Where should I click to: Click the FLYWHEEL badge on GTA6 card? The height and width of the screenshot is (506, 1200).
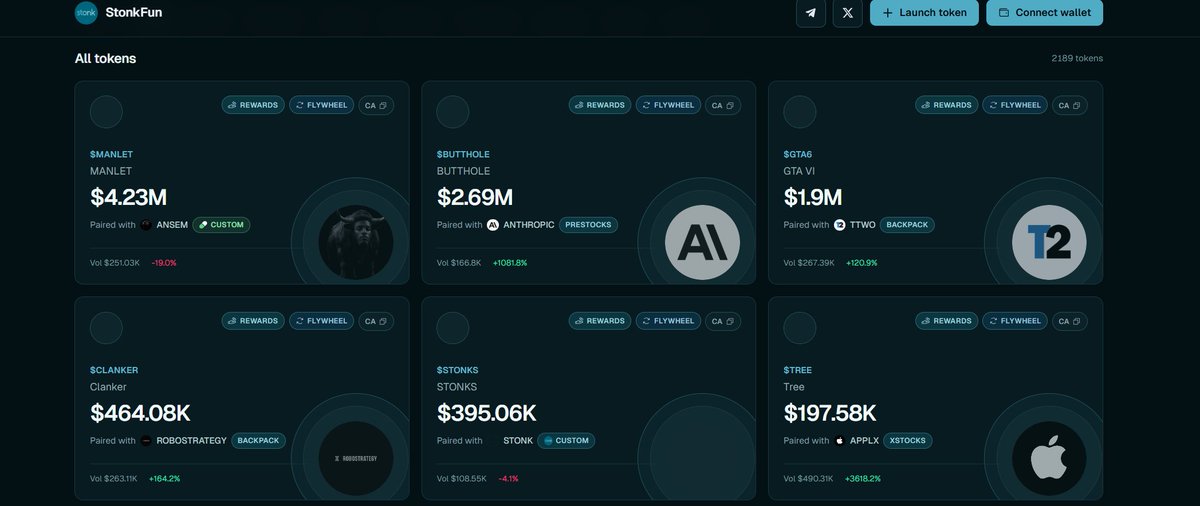(x=1016, y=105)
